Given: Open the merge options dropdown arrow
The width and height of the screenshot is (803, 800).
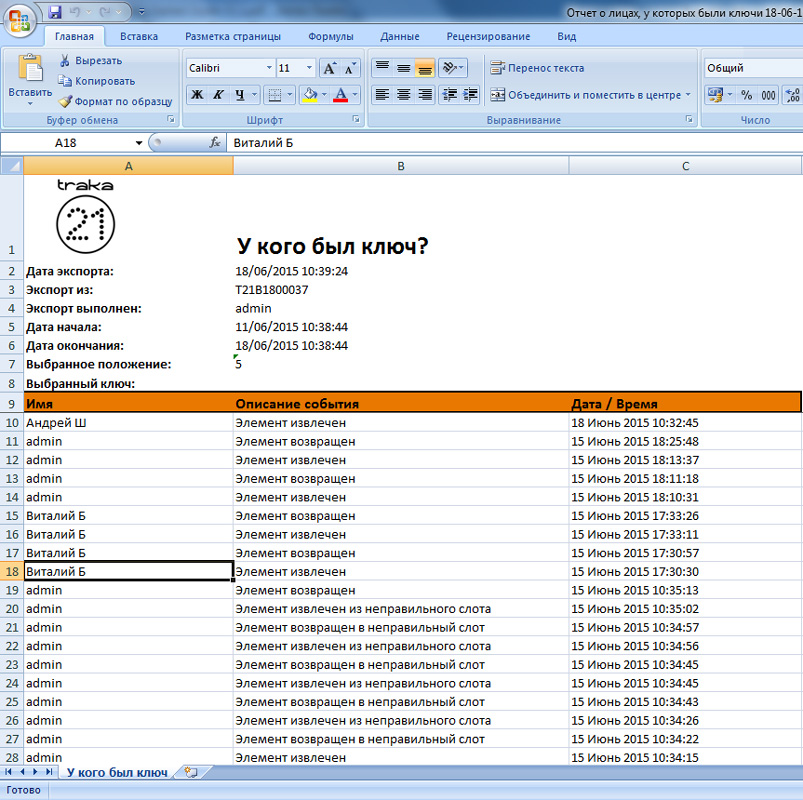Looking at the screenshot, I should 688,95.
